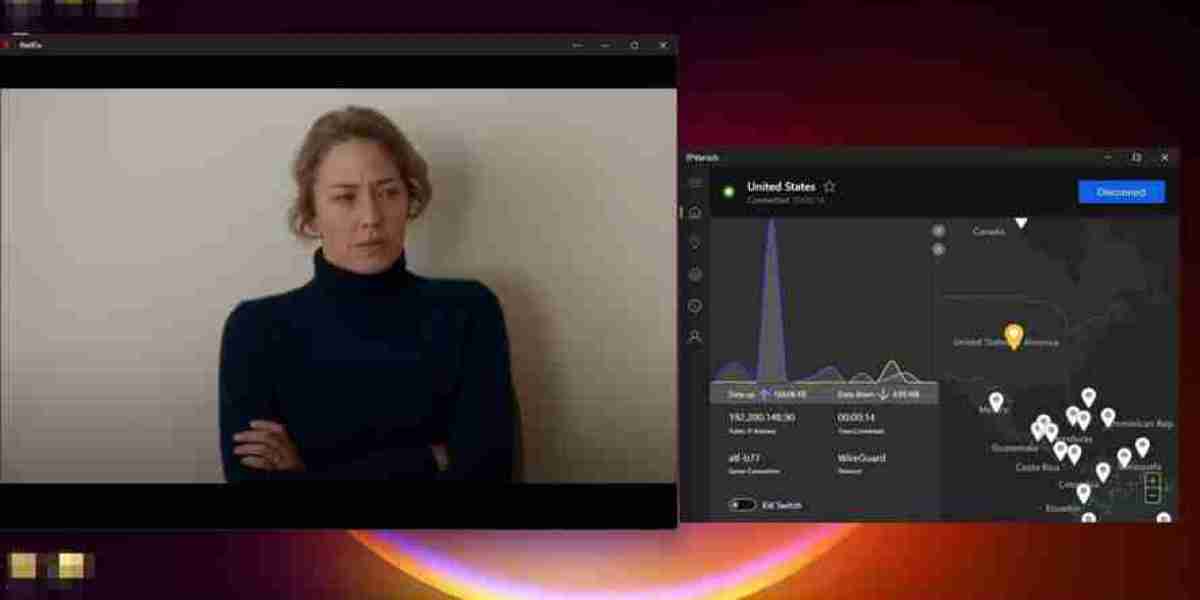Viewport: 1200px width, 600px height.
Task: Open the Locations pin icon in sidebar
Action: click(695, 243)
